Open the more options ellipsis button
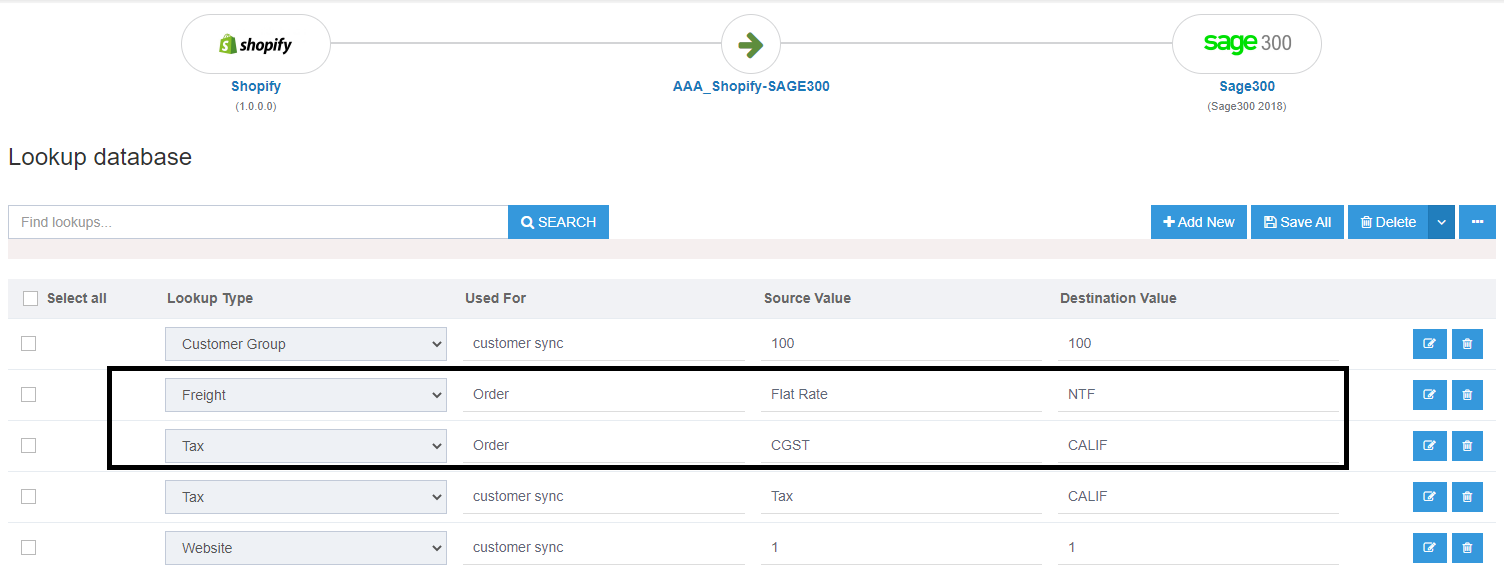 coord(1477,222)
